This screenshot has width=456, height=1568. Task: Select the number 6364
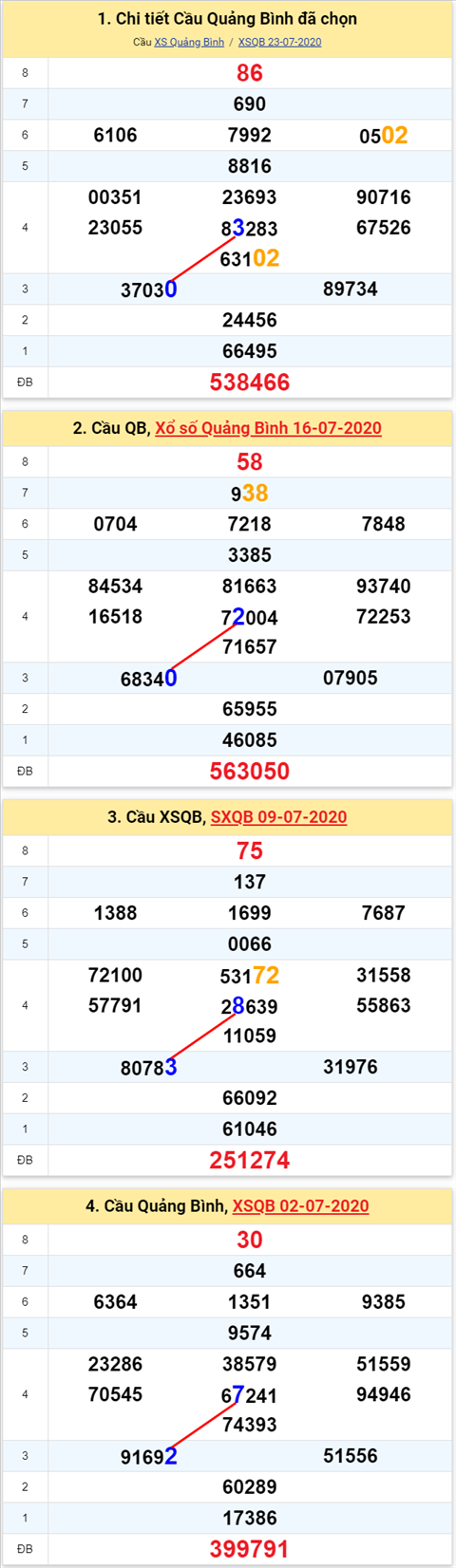pos(116,1303)
